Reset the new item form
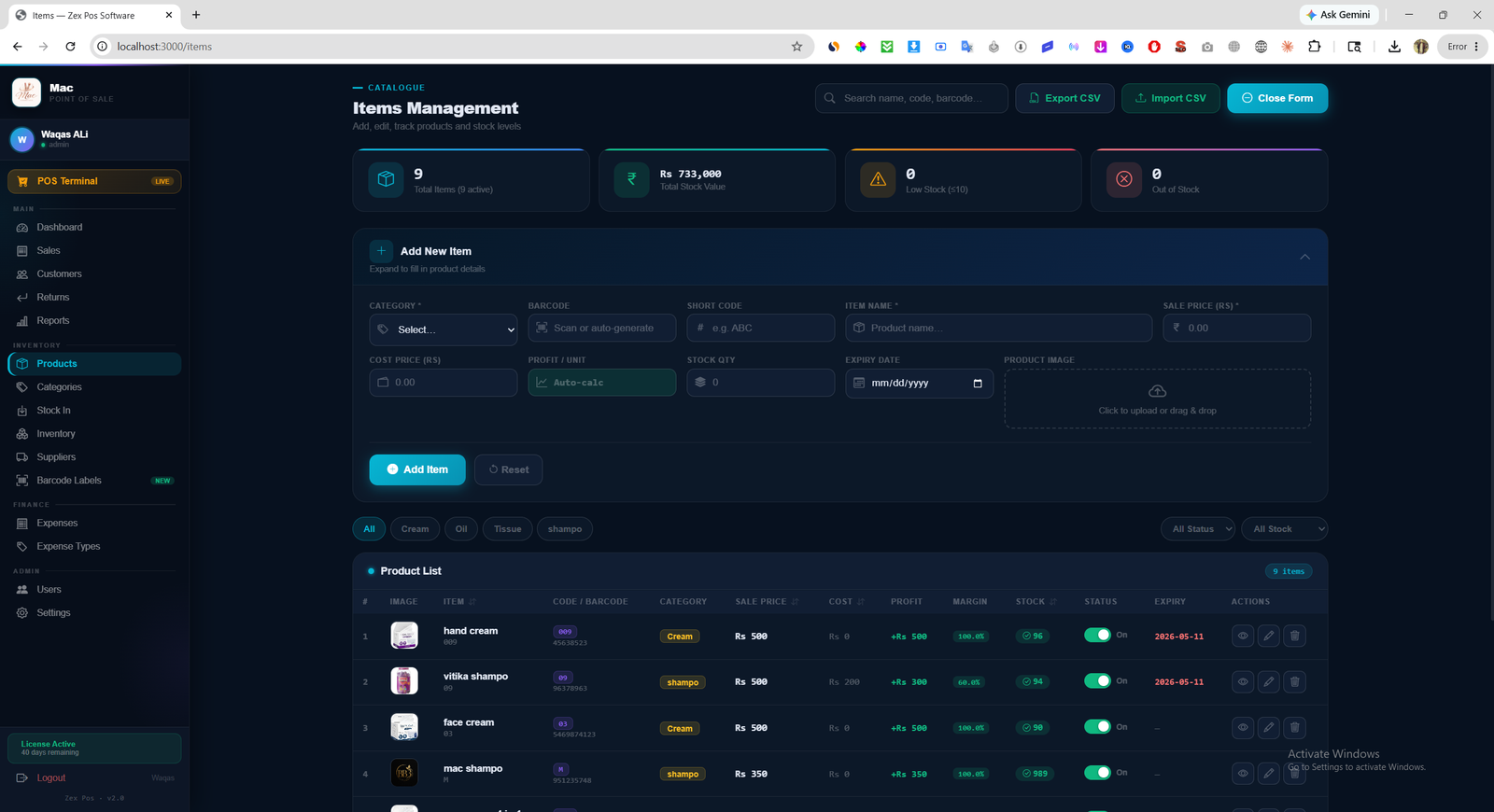The width and height of the screenshot is (1494, 812). click(509, 469)
